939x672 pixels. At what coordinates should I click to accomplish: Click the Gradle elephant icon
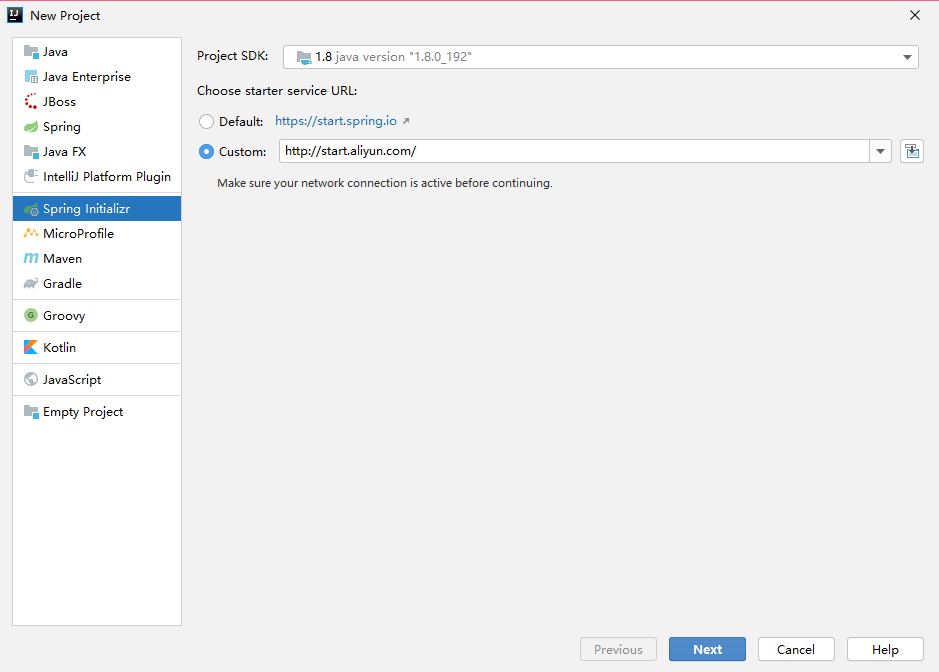click(31, 284)
